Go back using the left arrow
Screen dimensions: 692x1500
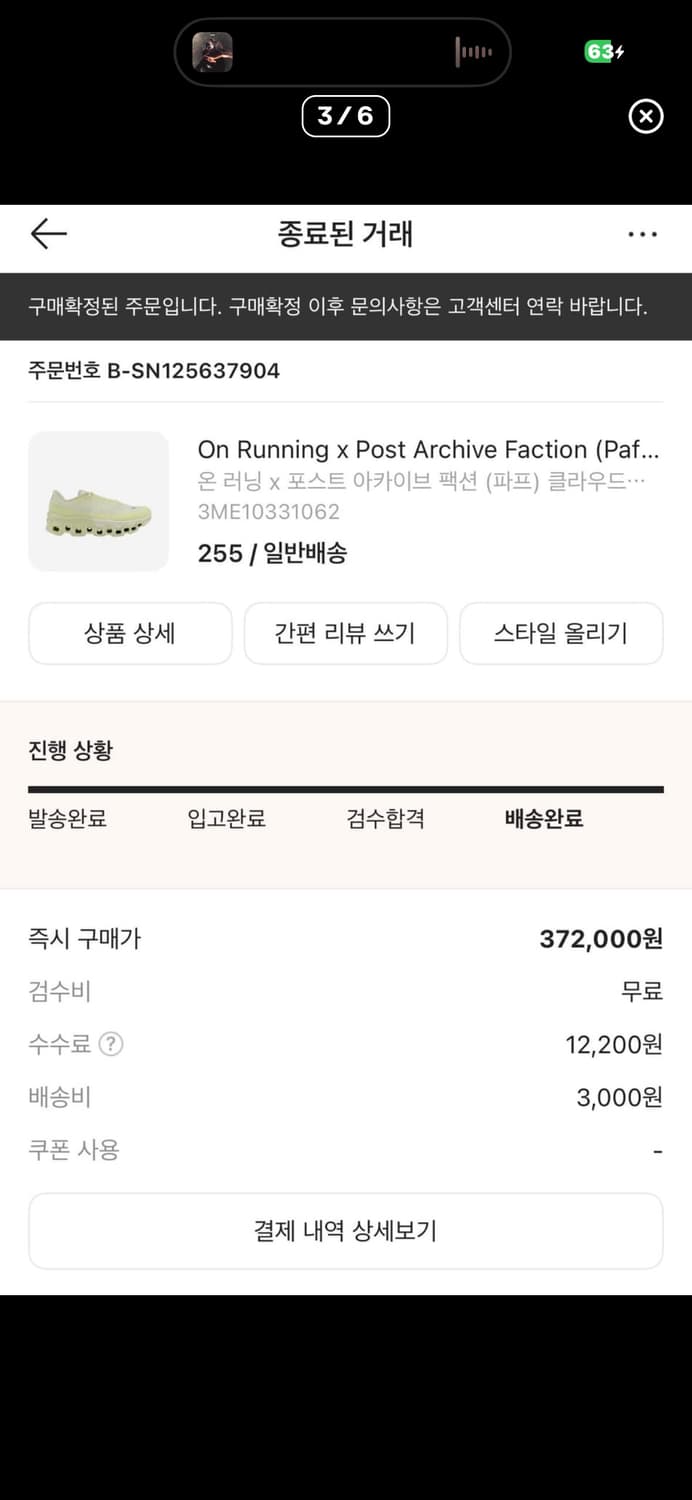46,233
